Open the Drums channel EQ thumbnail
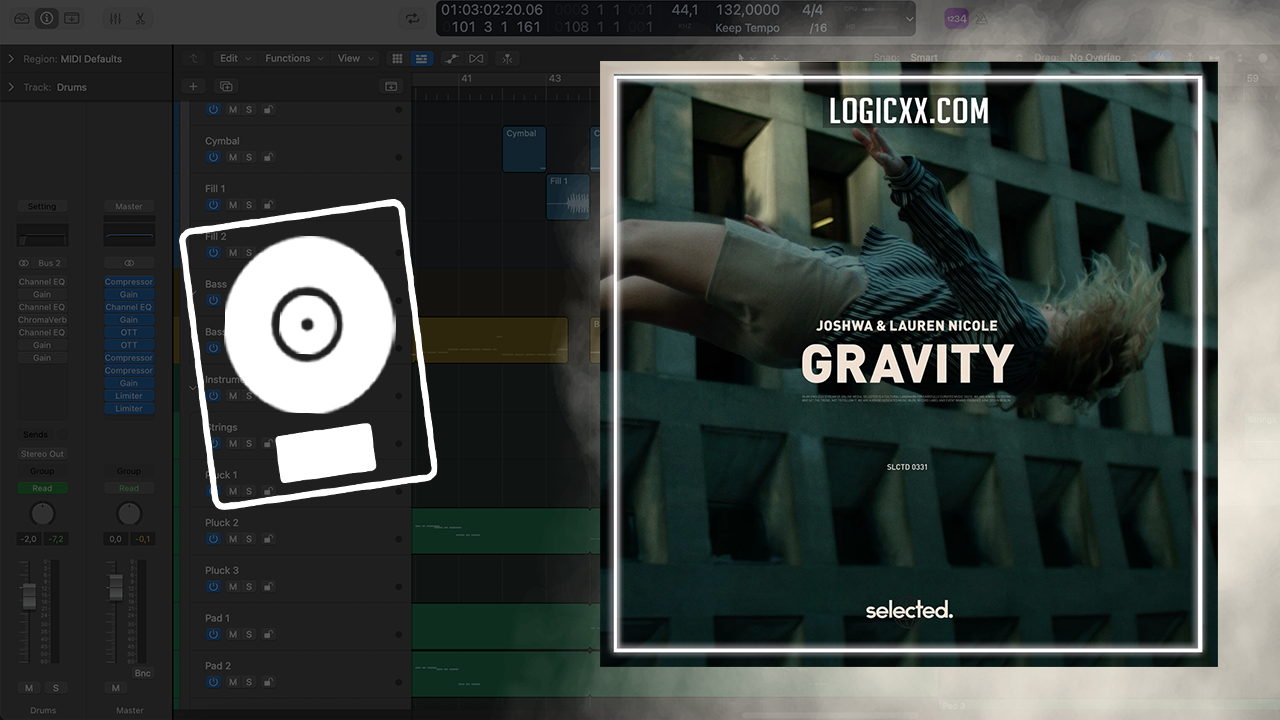1280x720 pixels. pos(42,235)
